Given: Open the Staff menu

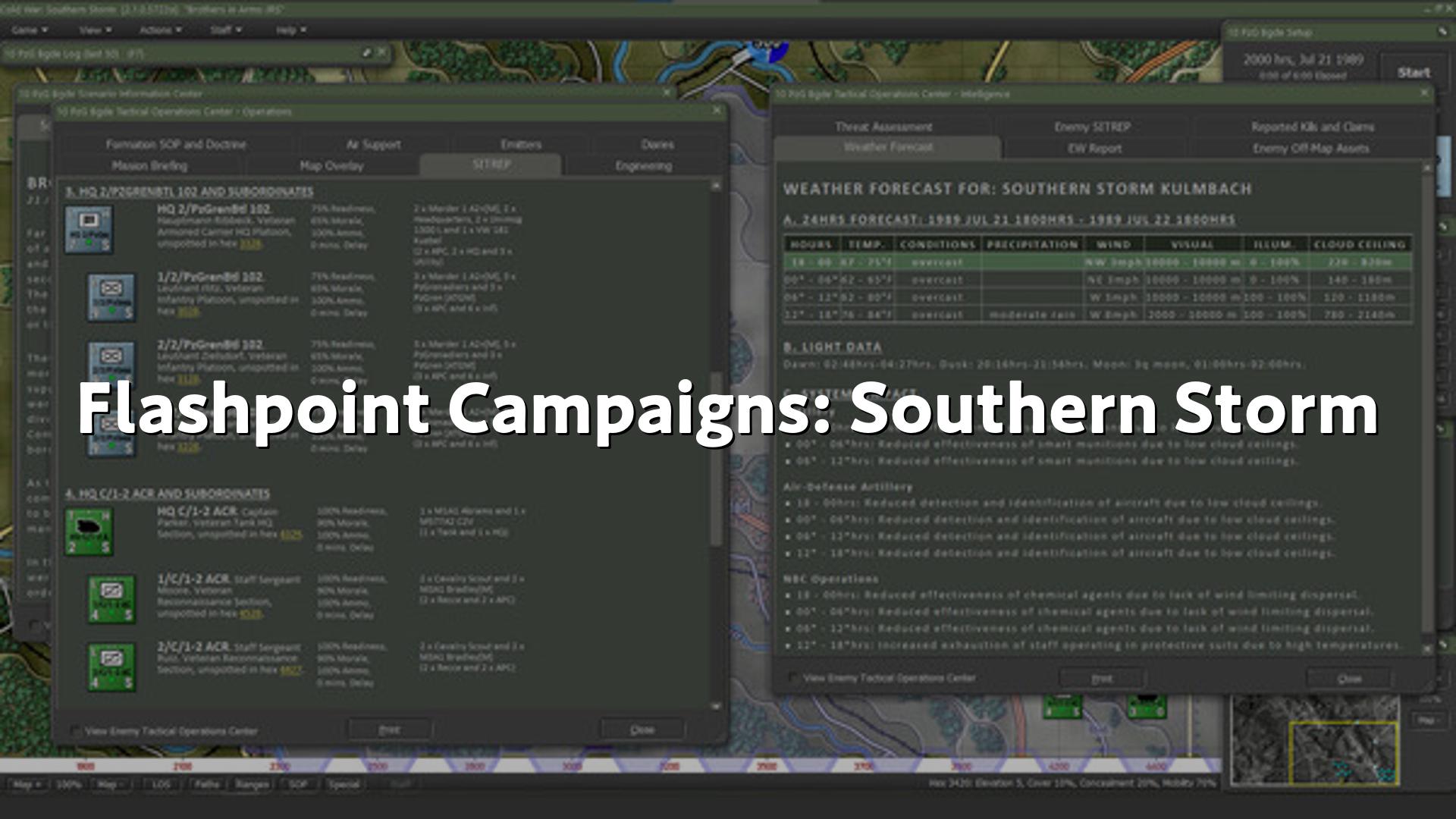Looking at the screenshot, I should (226, 30).
